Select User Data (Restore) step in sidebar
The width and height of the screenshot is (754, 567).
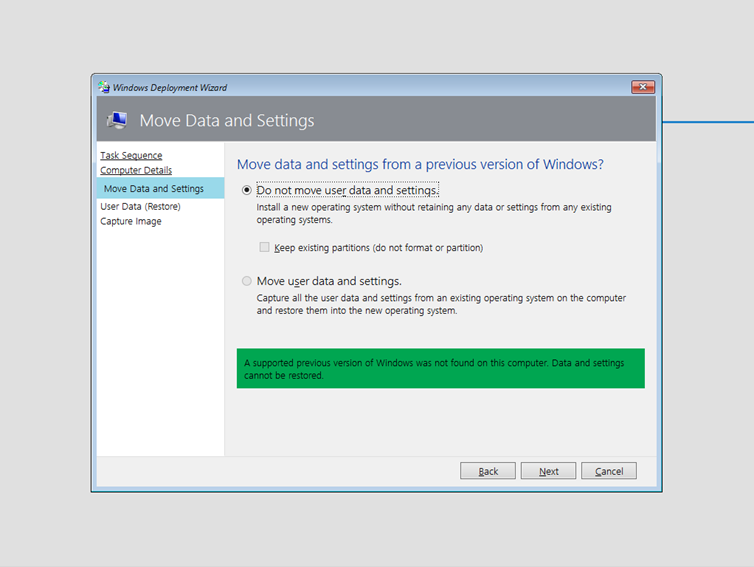pyautogui.click(x=140, y=206)
